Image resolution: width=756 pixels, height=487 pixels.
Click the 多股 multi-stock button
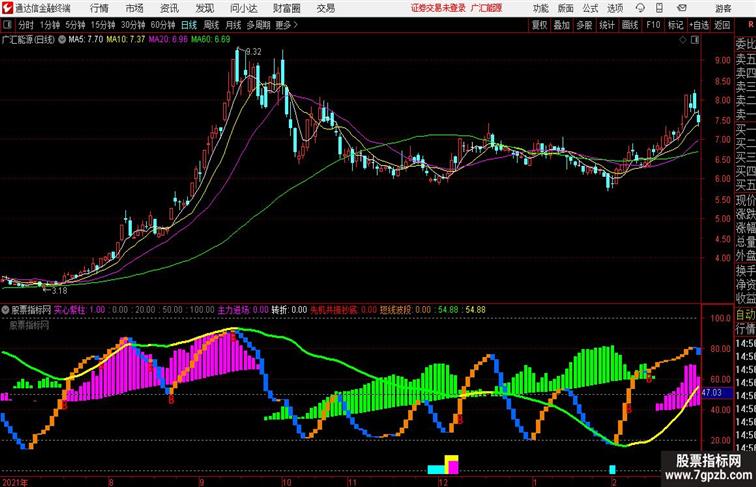click(584, 25)
